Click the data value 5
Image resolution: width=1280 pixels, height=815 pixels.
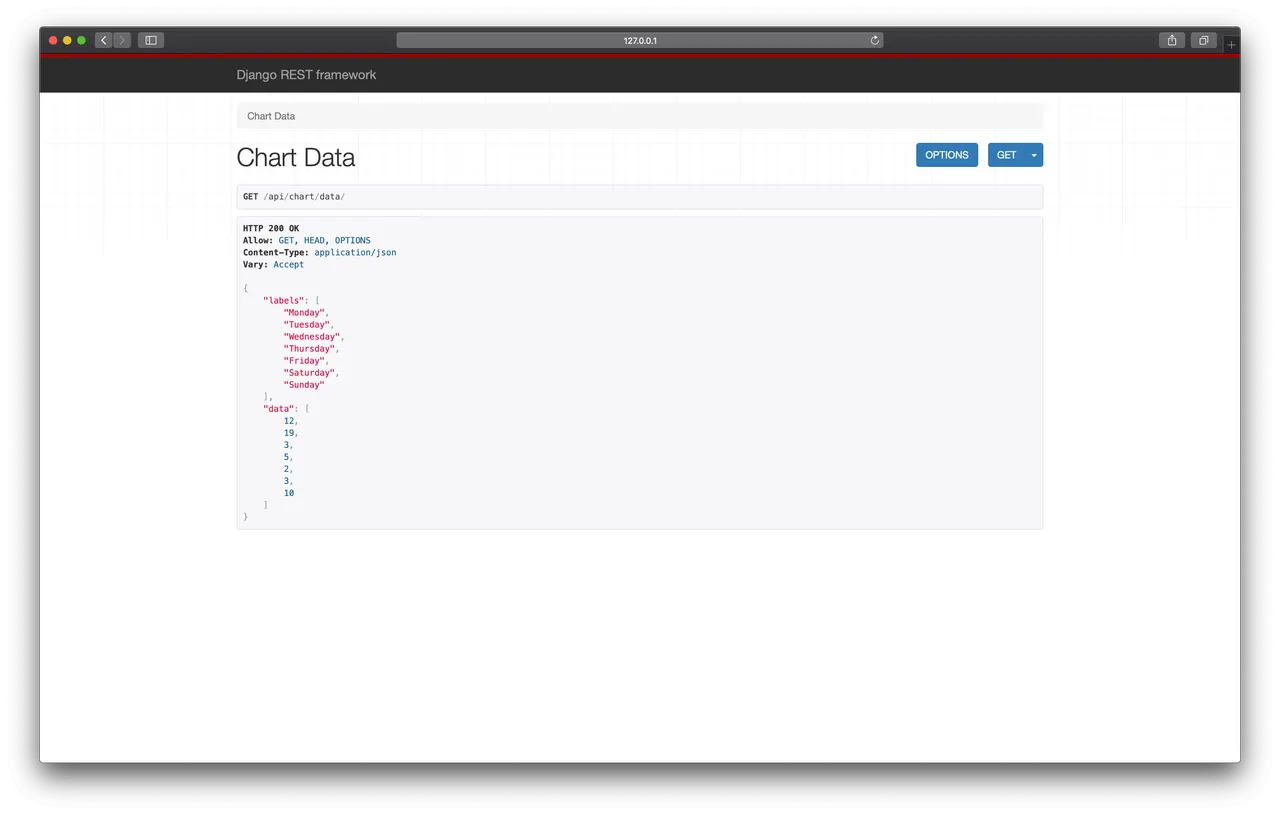click(286, 457)
